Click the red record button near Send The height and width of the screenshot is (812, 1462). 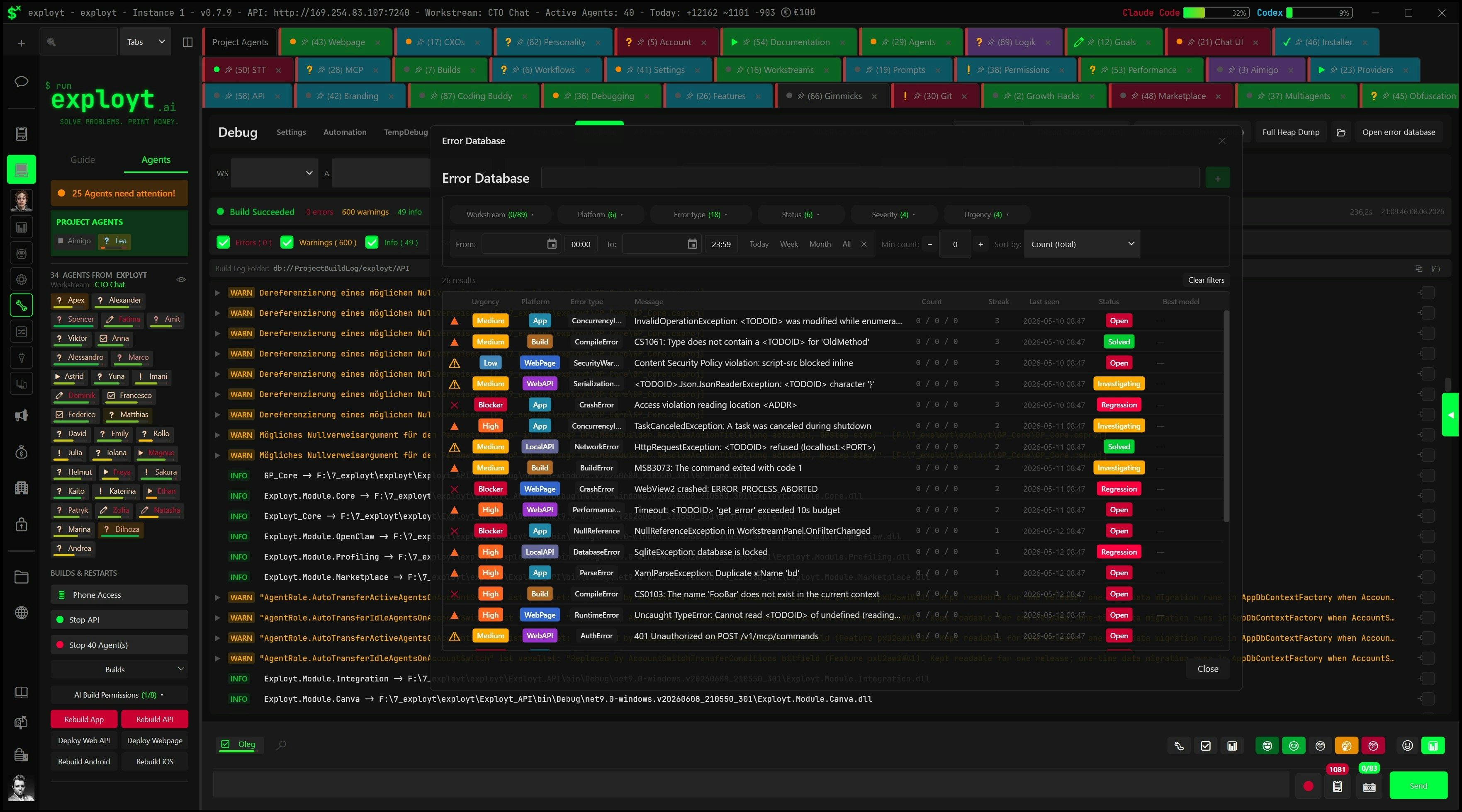1308,786
